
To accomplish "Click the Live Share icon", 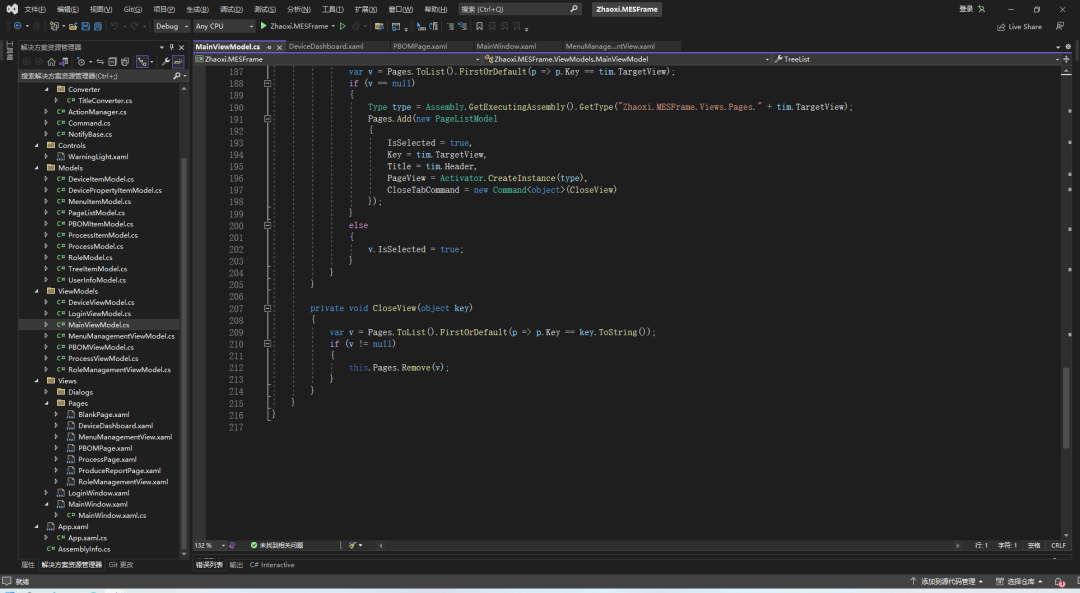I will (1001, 27).
